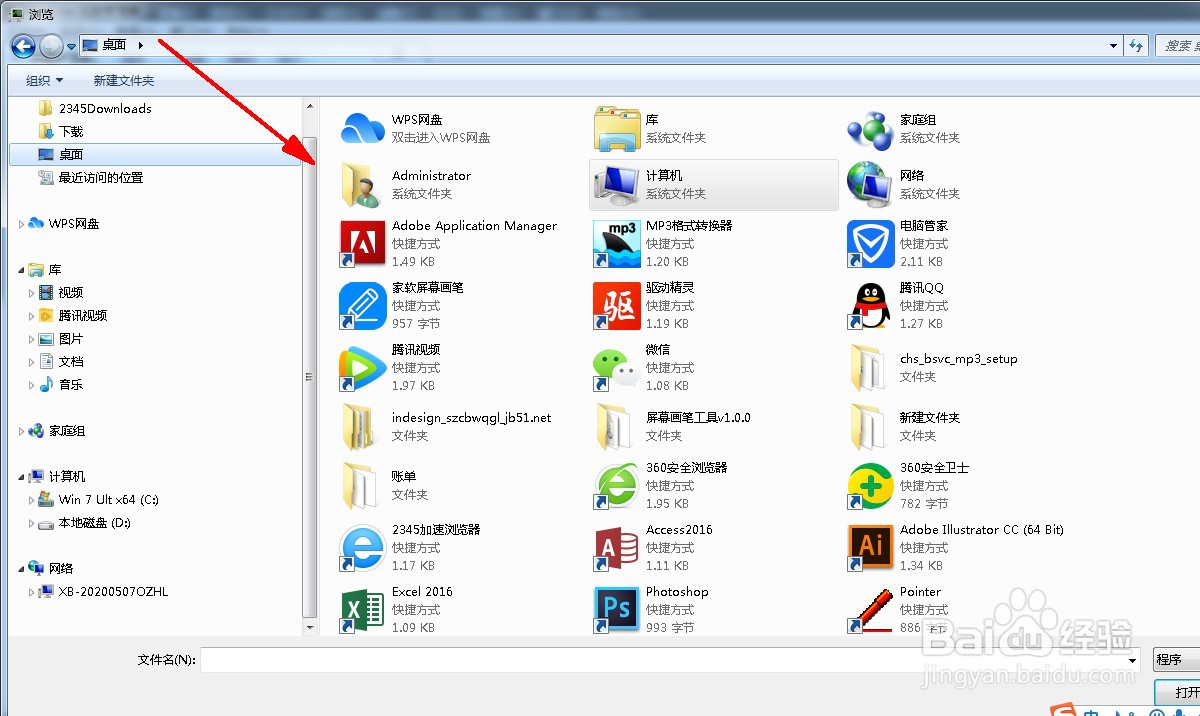Select 下载 in the navigation pane
1200x716 pixels.
[71, 131]
